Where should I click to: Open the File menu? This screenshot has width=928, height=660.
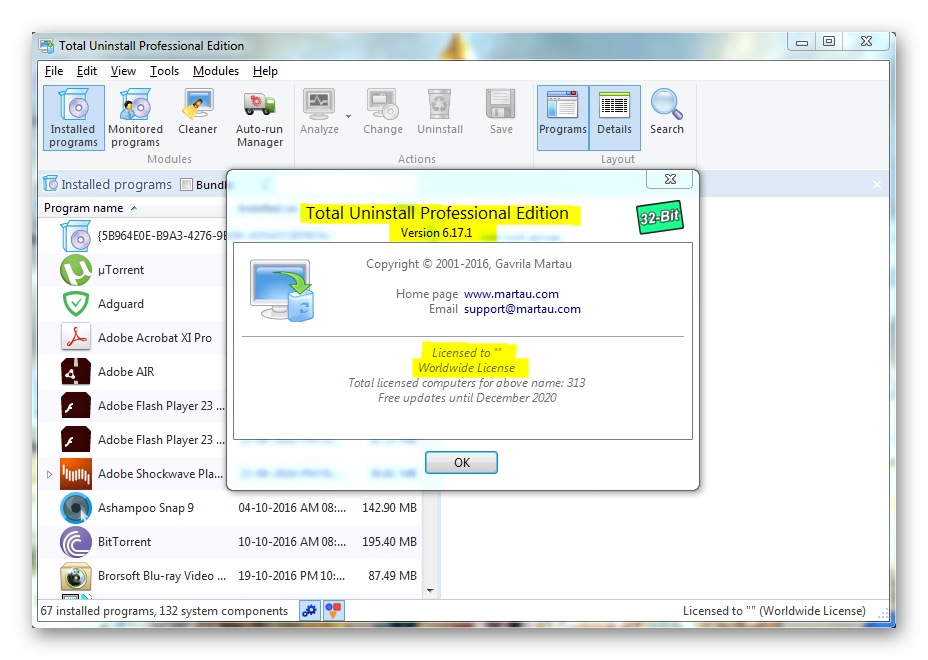point(54,71)
